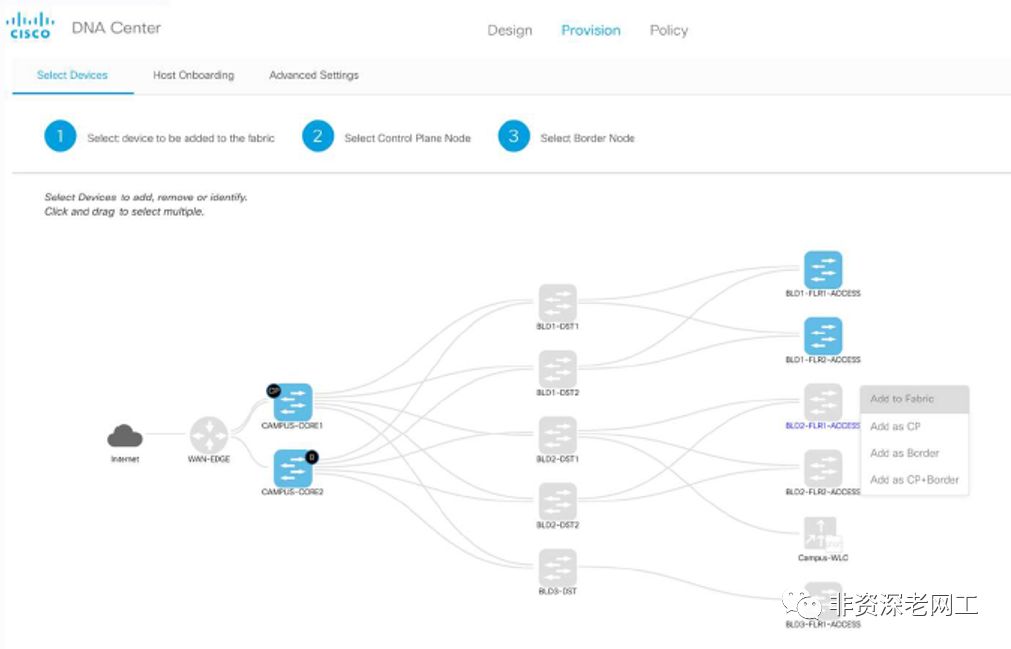Choose Add to Fabric in context menu
Screen dimensions: 1011x649
[914, 399]
